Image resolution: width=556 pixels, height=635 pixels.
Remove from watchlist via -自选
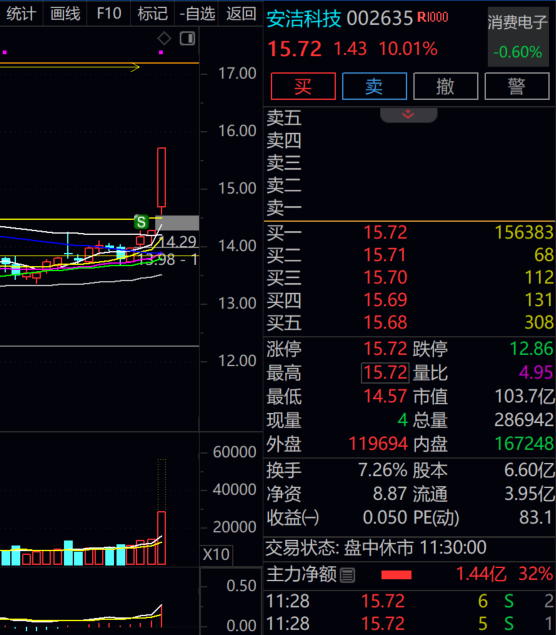[x=197, y=14]
